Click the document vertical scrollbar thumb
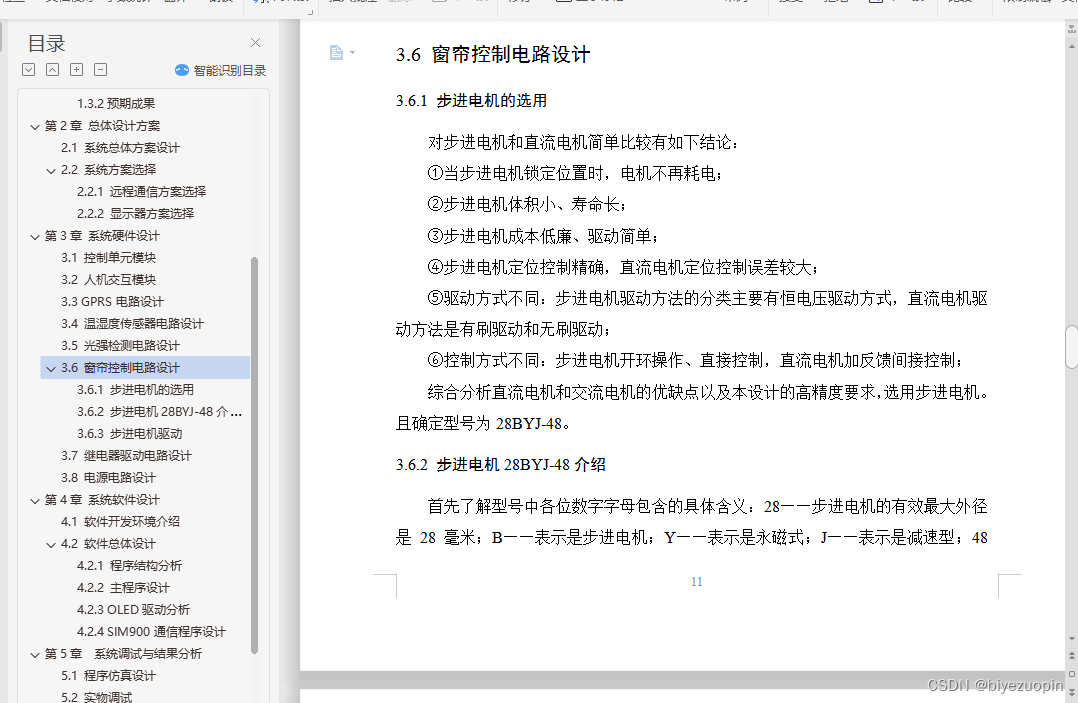 [x=1071, y=347]
